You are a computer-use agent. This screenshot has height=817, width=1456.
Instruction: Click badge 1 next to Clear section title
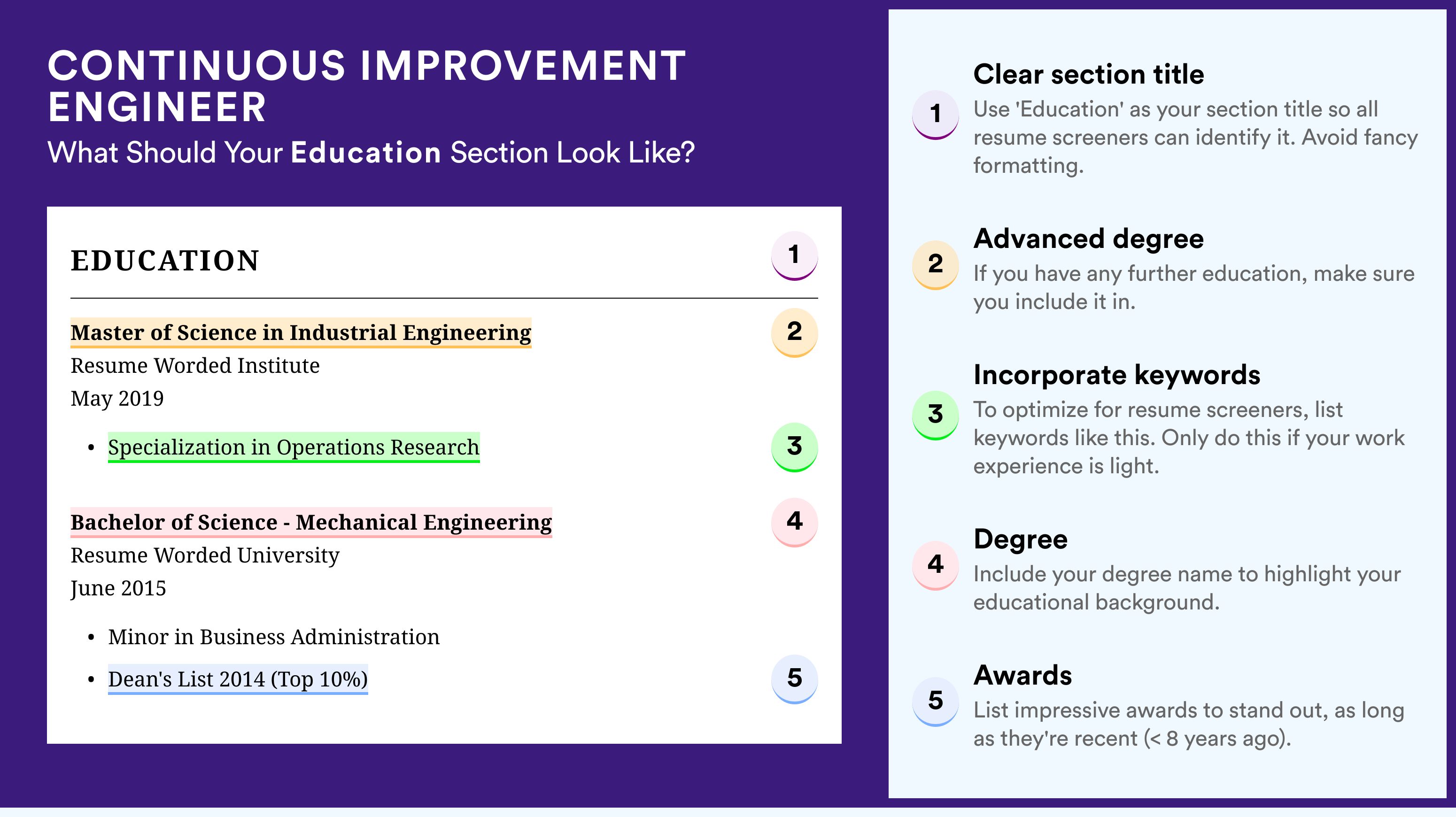[936, 115]
